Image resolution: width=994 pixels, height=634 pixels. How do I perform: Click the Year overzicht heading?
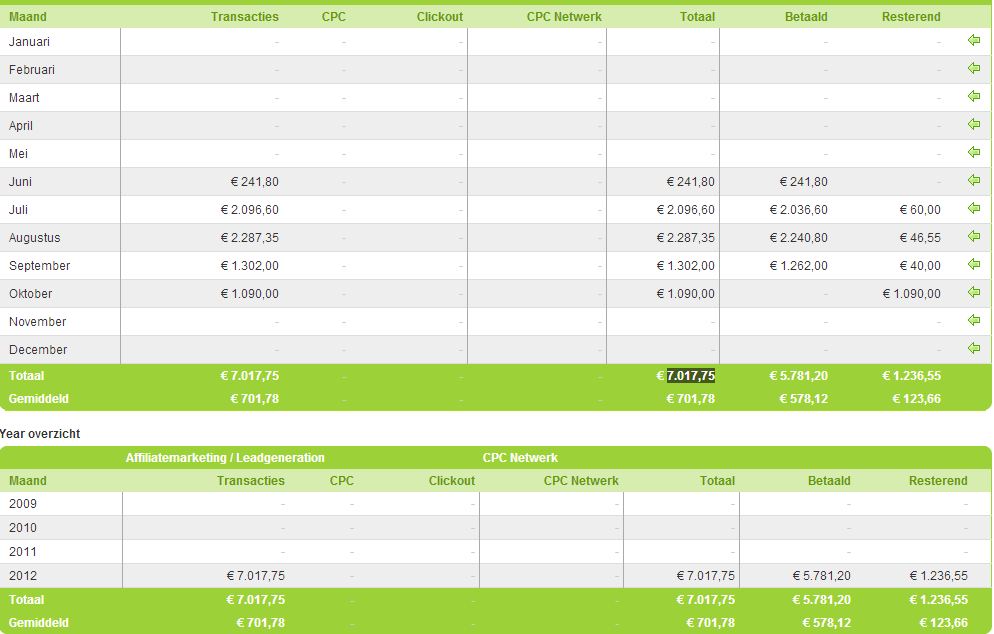40,434
